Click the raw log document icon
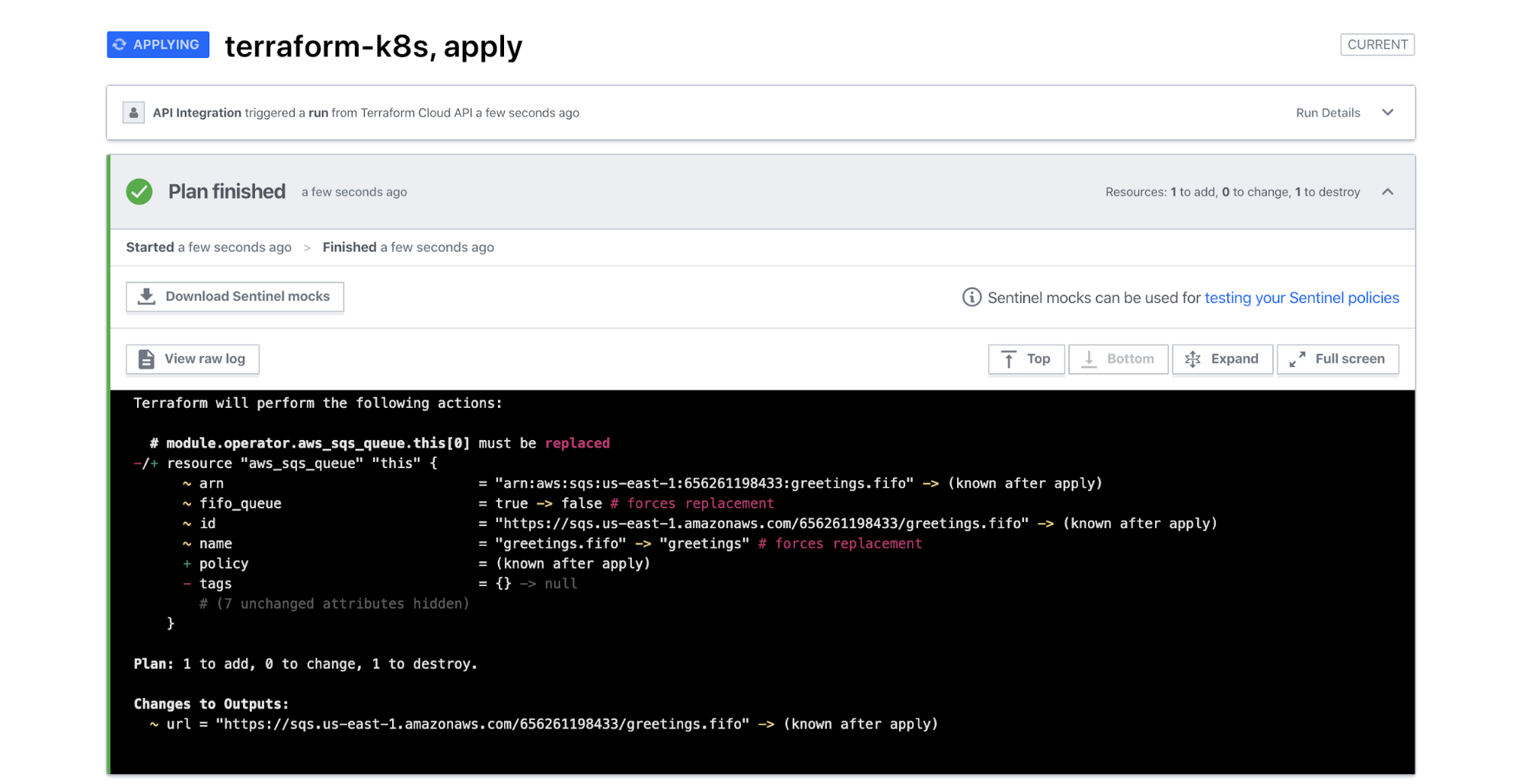The height and width of the screenshot is (784, 1522). tap(145, 359)
